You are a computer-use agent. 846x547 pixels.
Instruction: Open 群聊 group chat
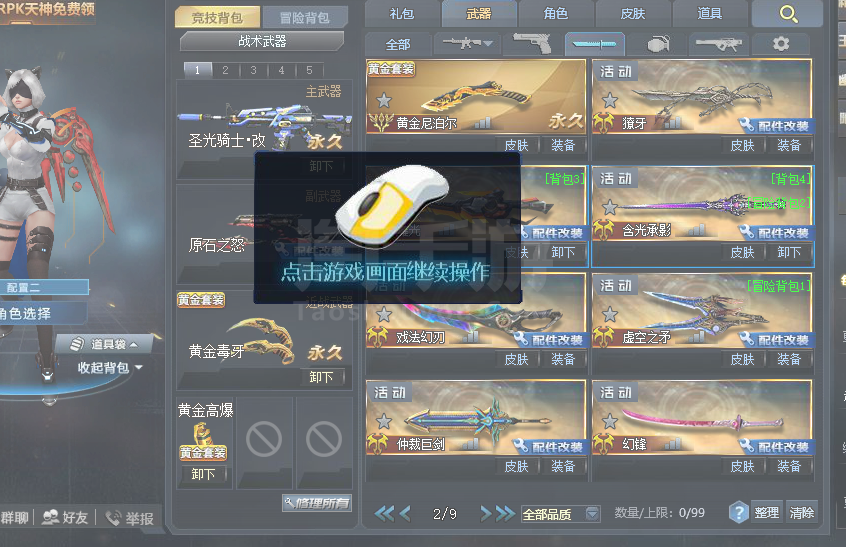click(x=15, y=518)
